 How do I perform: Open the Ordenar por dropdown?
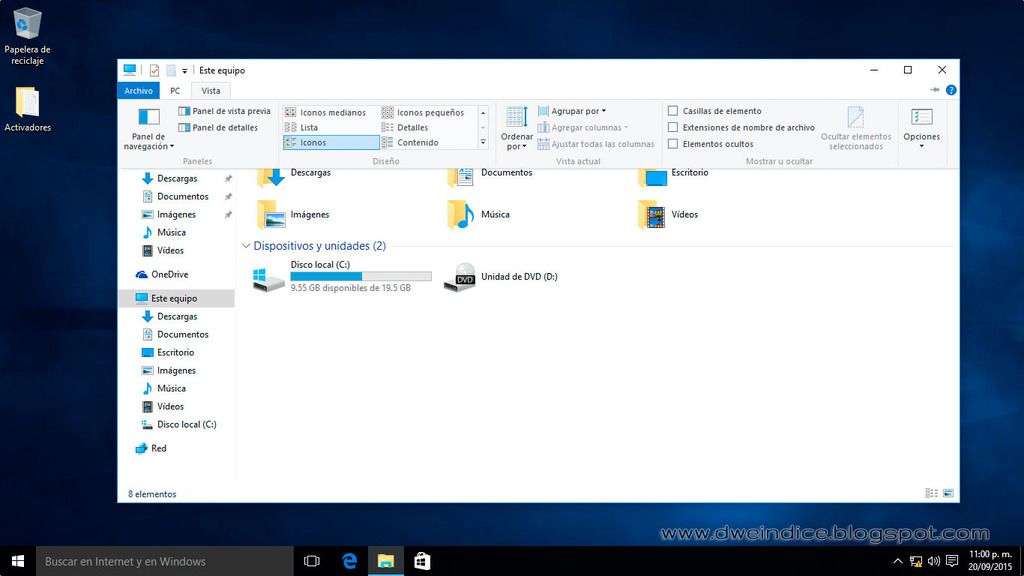coord(517,130)
